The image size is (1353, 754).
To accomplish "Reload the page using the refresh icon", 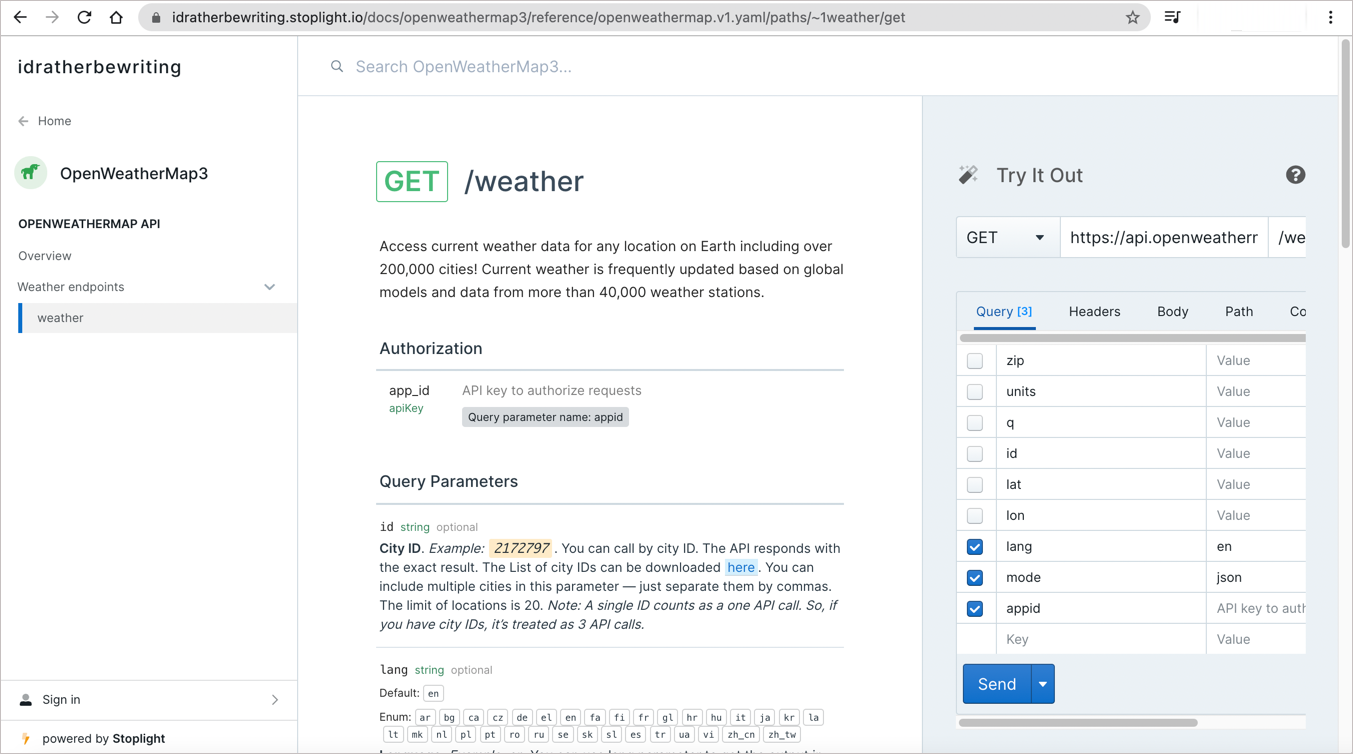I will 84,17.
